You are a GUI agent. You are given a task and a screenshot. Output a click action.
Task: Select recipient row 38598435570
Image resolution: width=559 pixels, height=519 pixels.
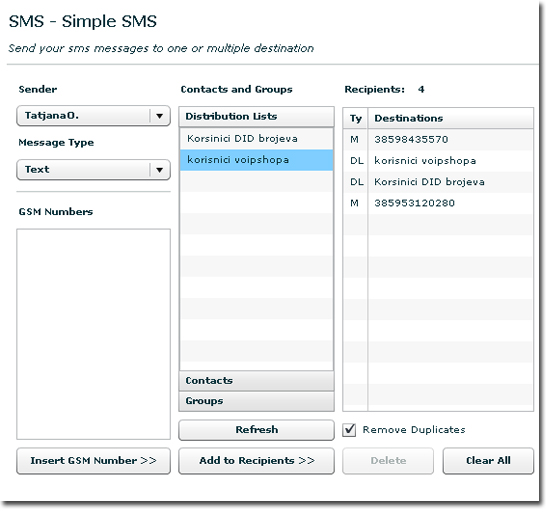pyautogui.click(x=438, y=140)
